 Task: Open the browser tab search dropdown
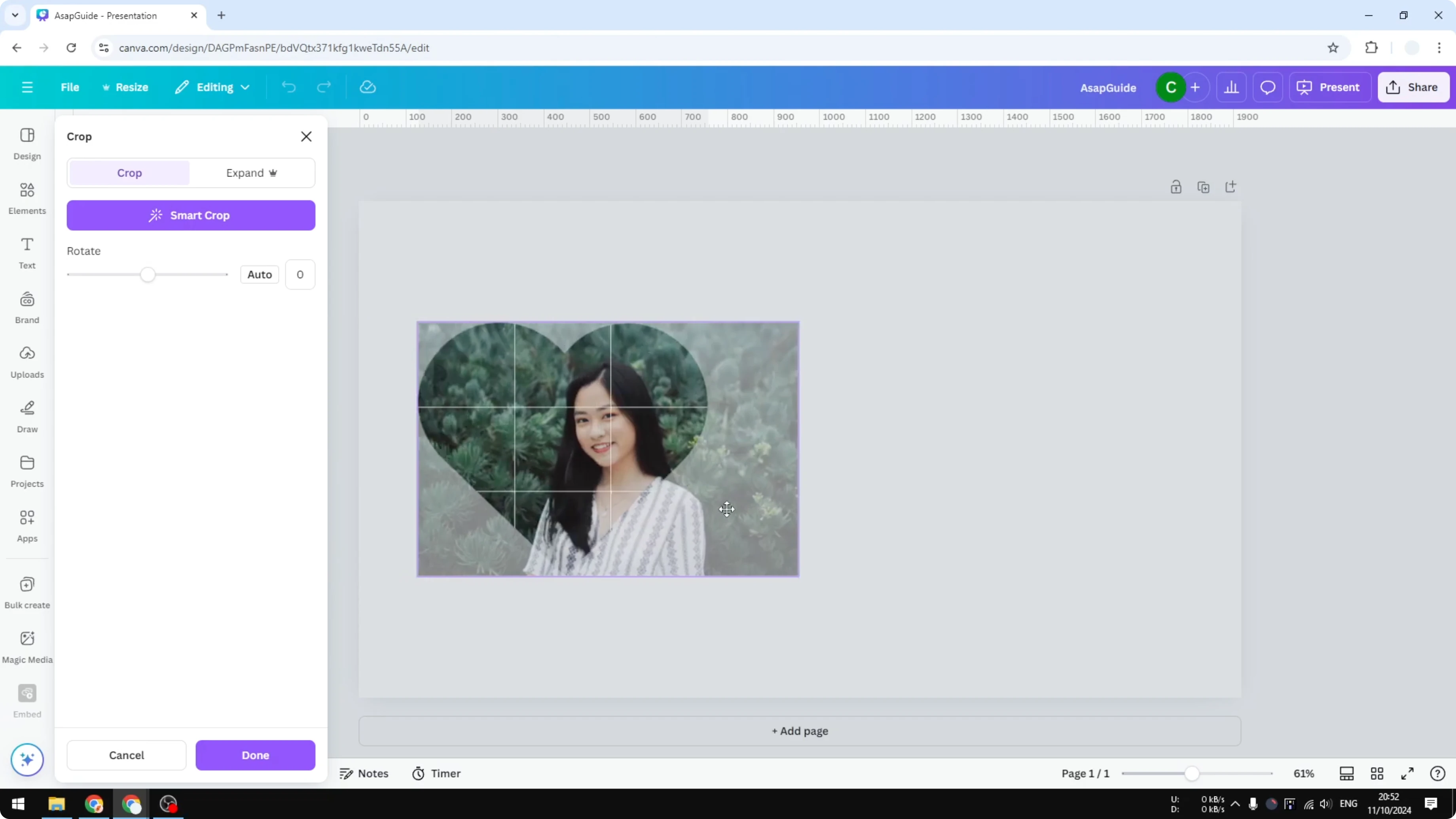pos(15,15)
